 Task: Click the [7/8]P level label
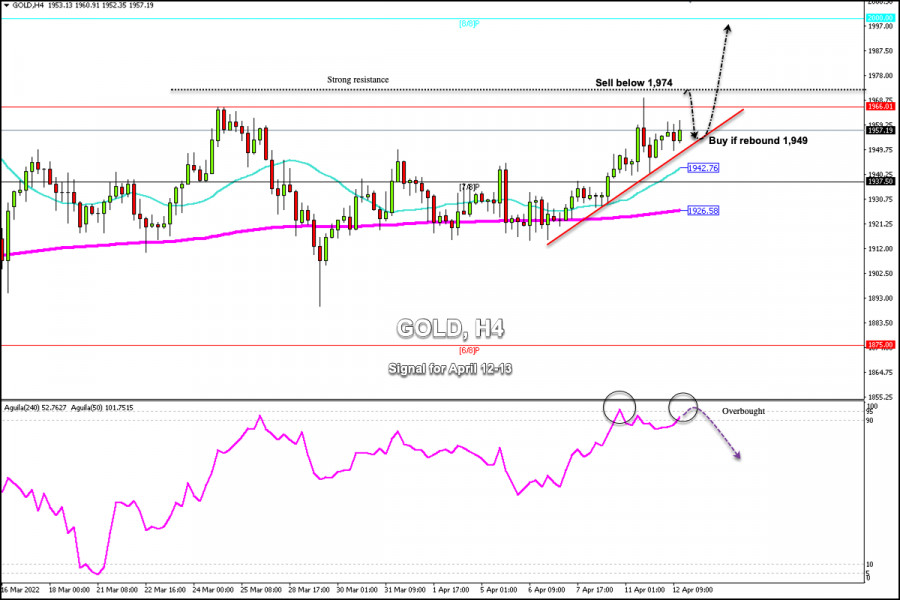469,187
